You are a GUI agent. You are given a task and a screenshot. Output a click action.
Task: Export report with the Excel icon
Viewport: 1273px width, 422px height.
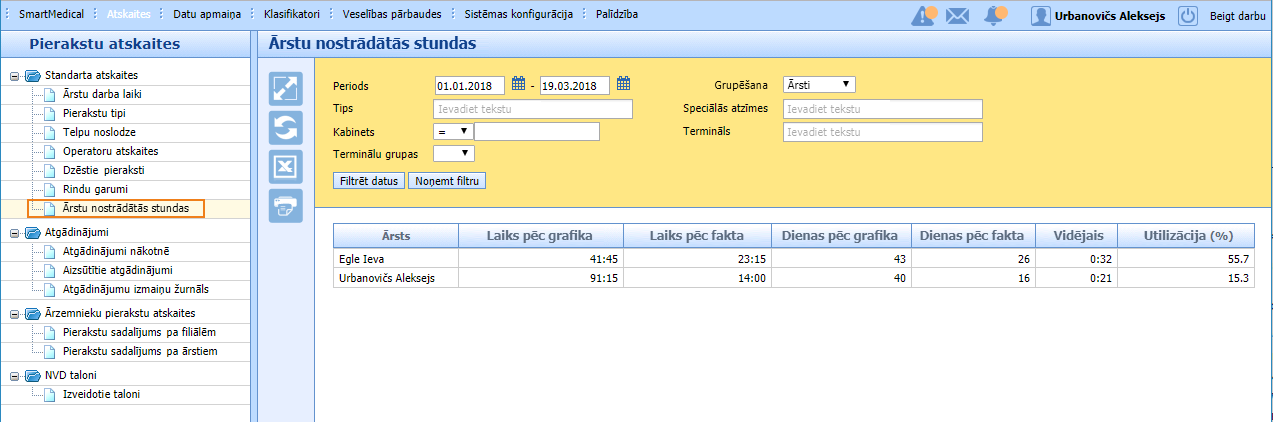[286, 167]
